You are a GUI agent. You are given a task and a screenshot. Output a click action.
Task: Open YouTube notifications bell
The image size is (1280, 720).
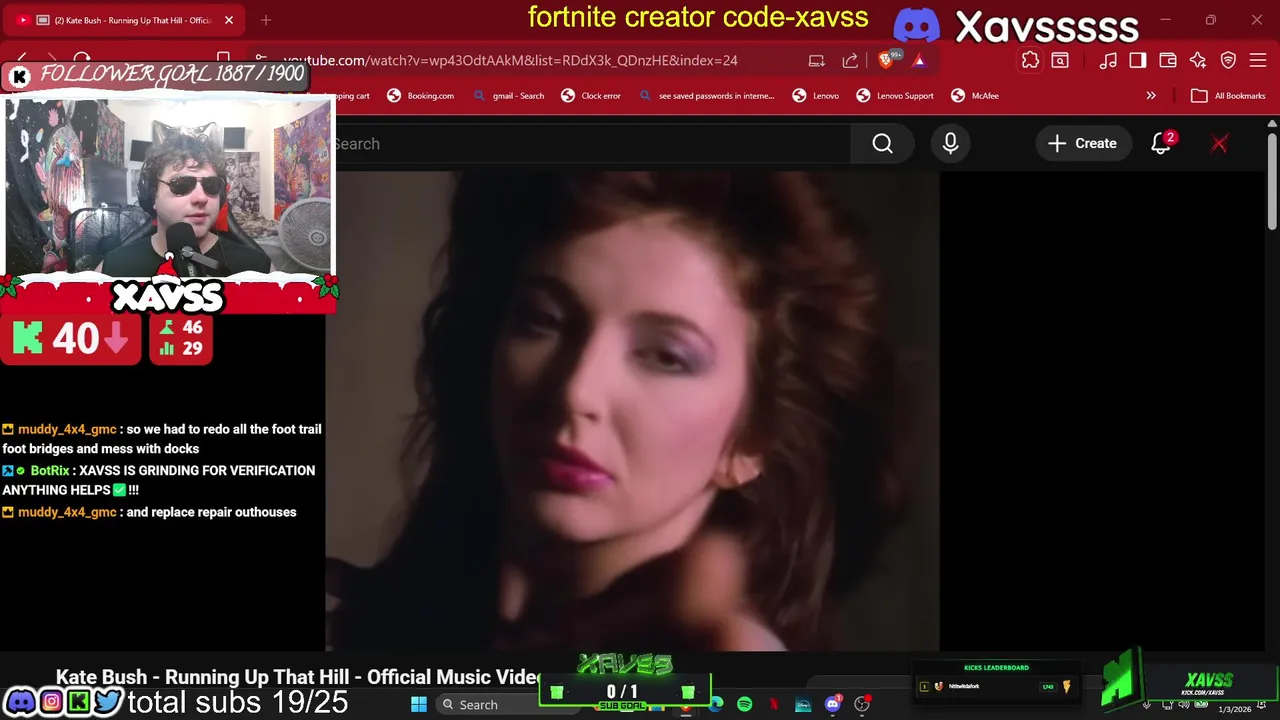[x=1161, y=144]
